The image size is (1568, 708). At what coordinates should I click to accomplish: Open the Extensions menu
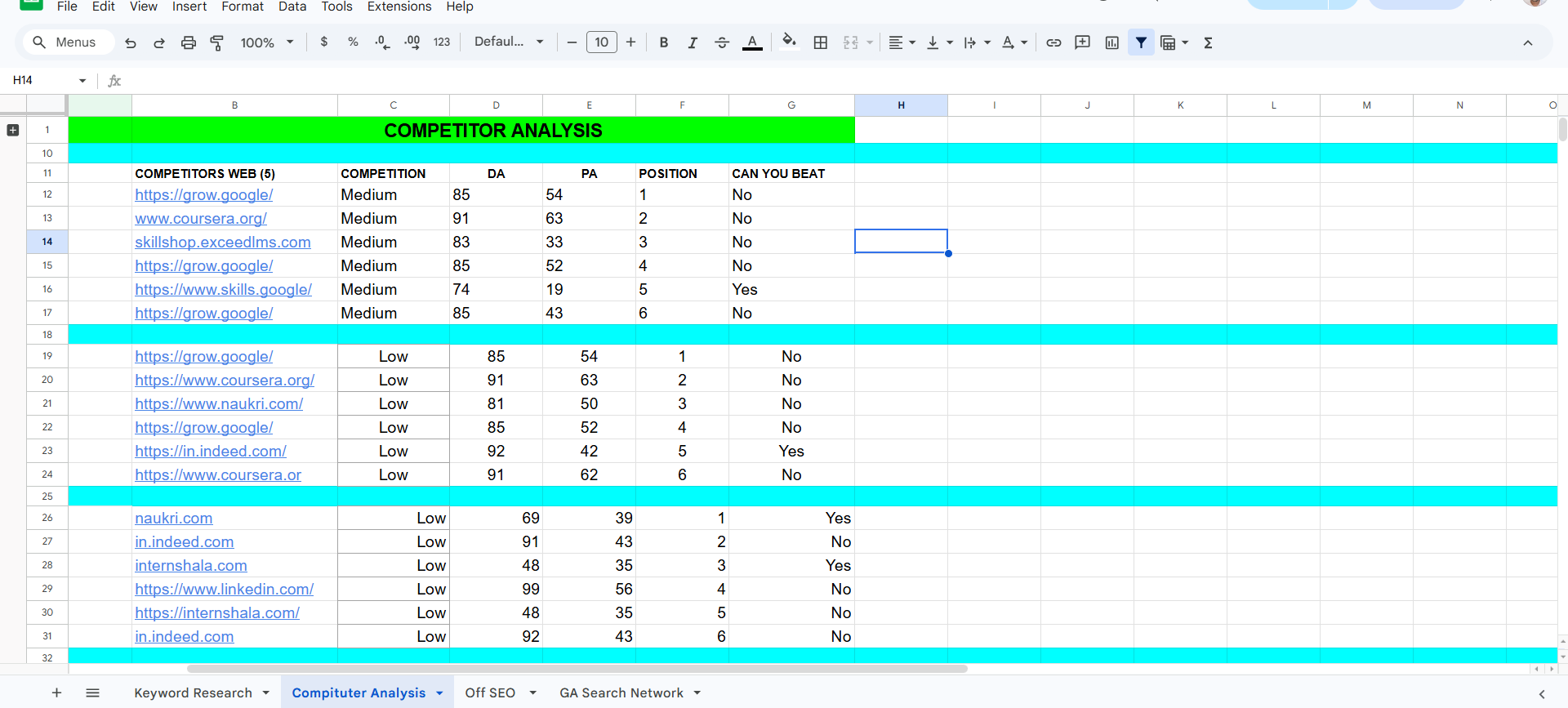click(x=399, y=7)
